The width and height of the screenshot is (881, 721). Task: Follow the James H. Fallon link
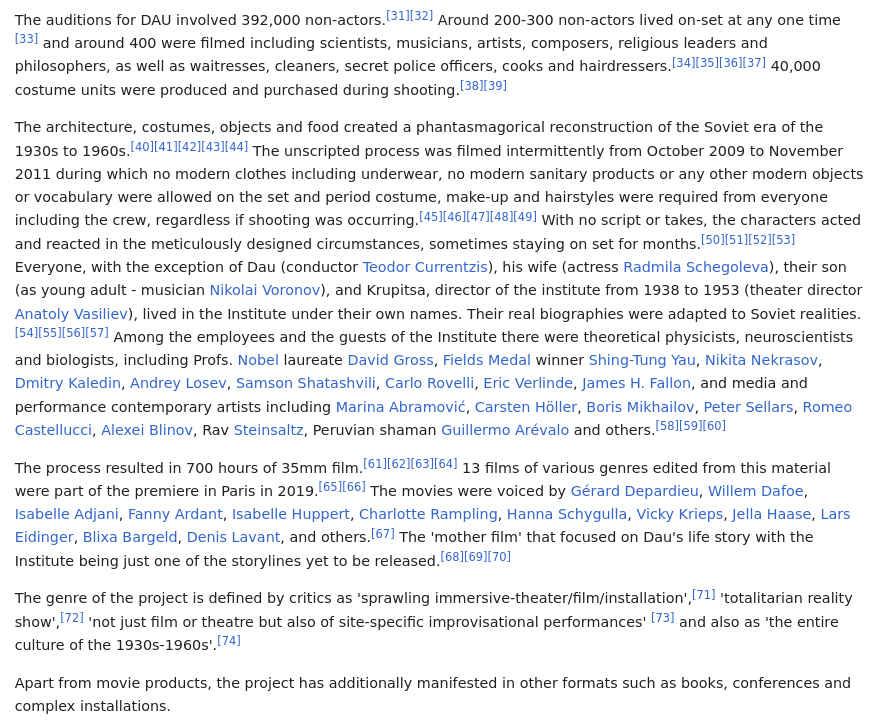tap(637, 383)
